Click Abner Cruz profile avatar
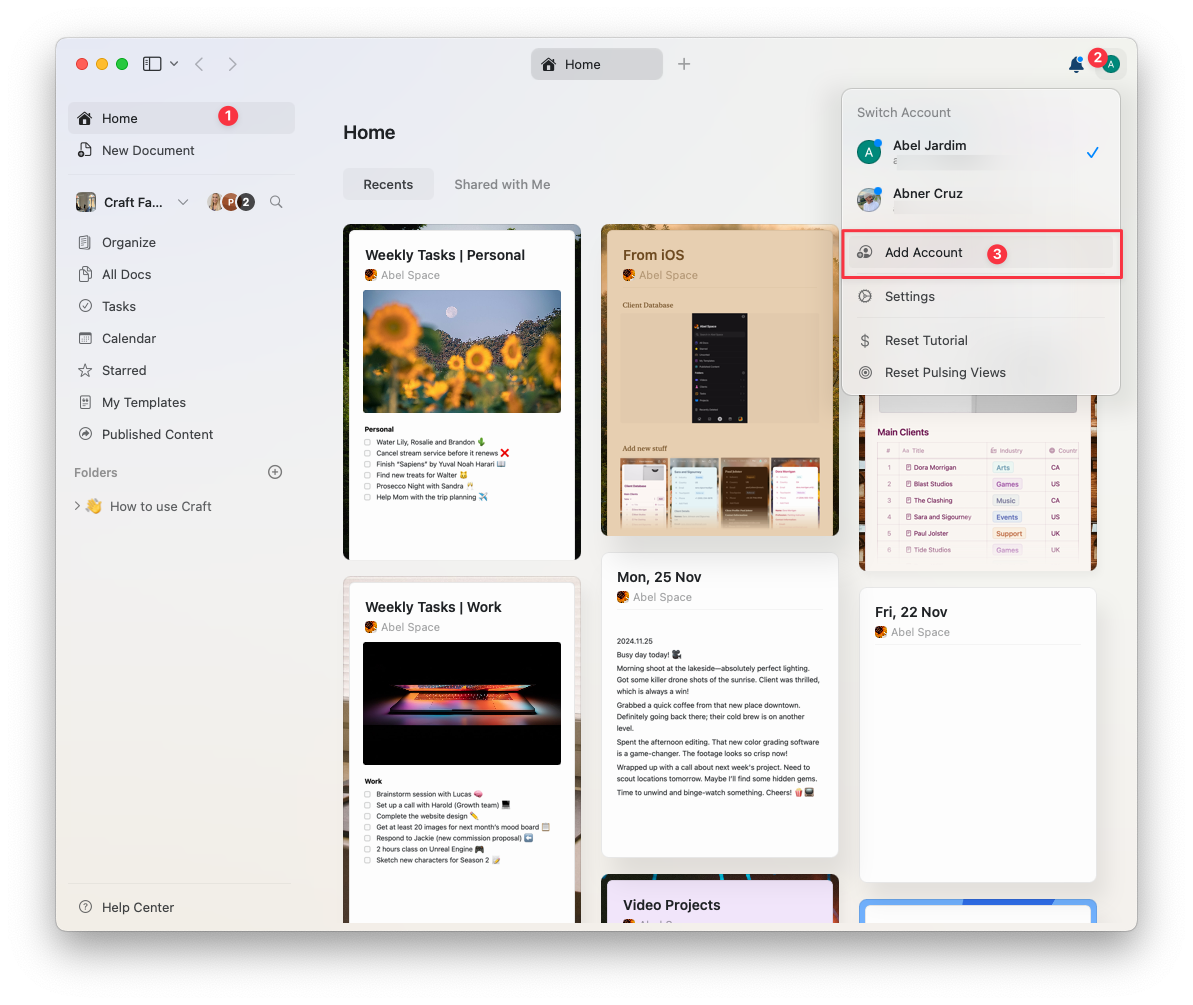 click(x=869, y=199)
